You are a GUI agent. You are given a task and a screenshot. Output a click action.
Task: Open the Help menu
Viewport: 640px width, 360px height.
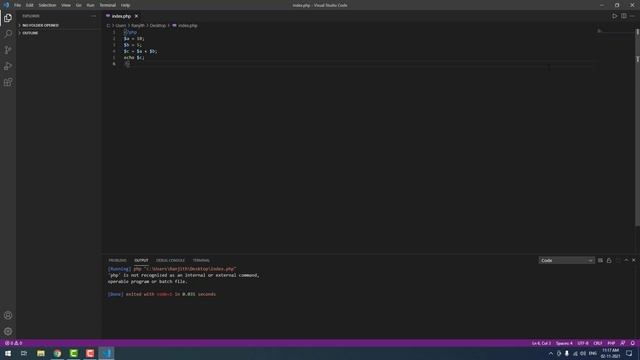pos(125,5)
